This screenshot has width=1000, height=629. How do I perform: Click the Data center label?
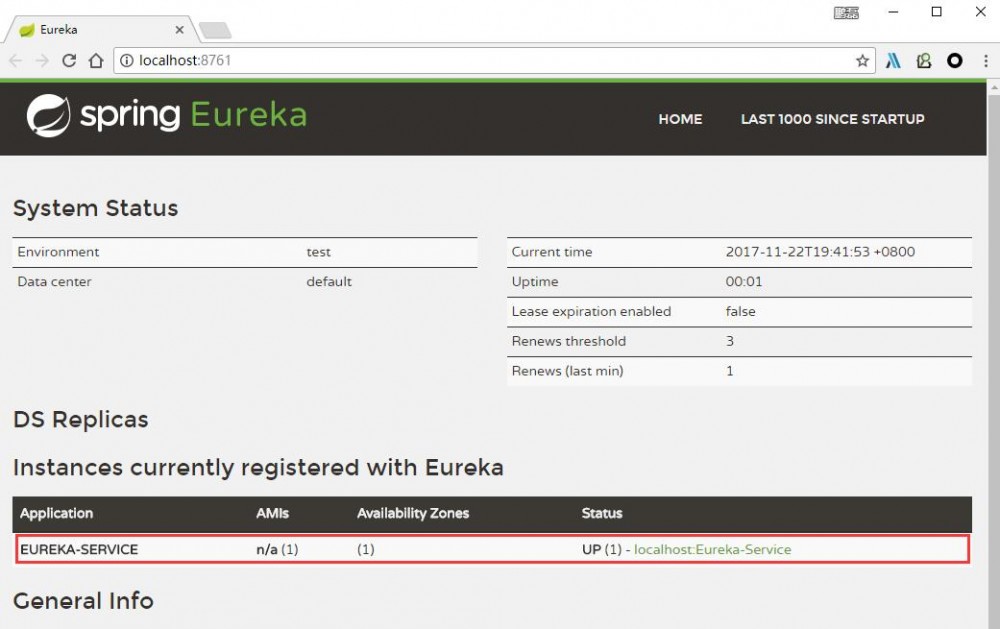pos(54,281)
